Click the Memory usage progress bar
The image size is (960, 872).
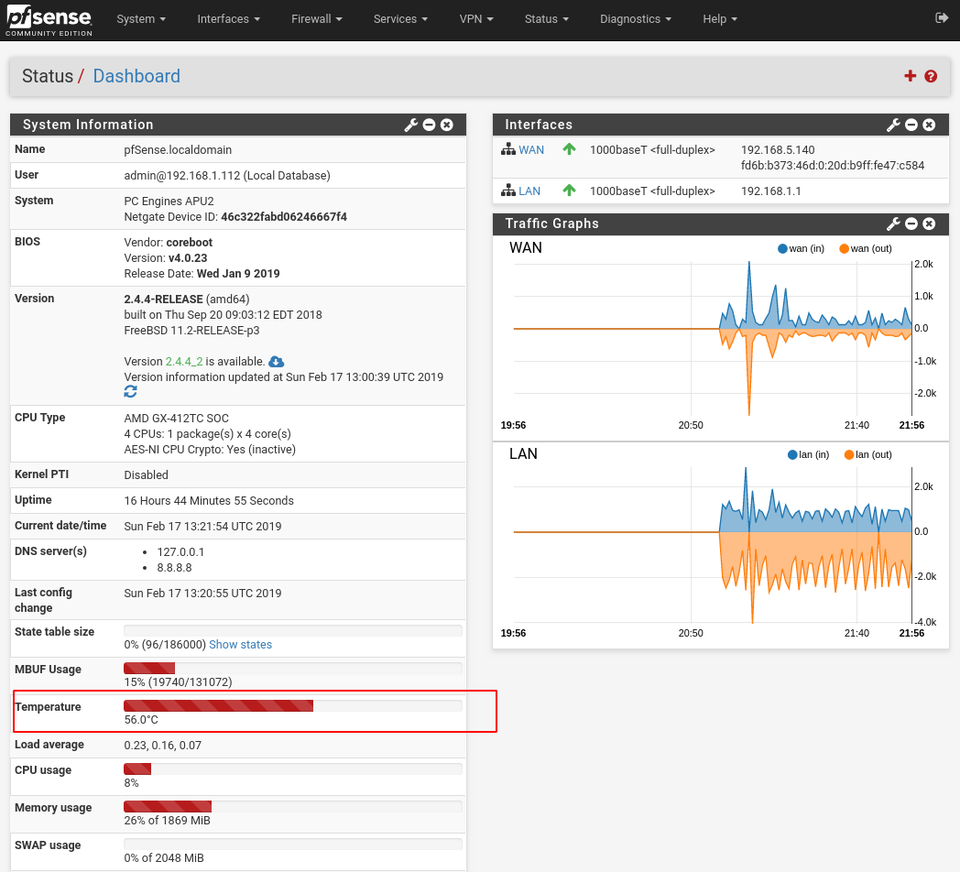293,806
